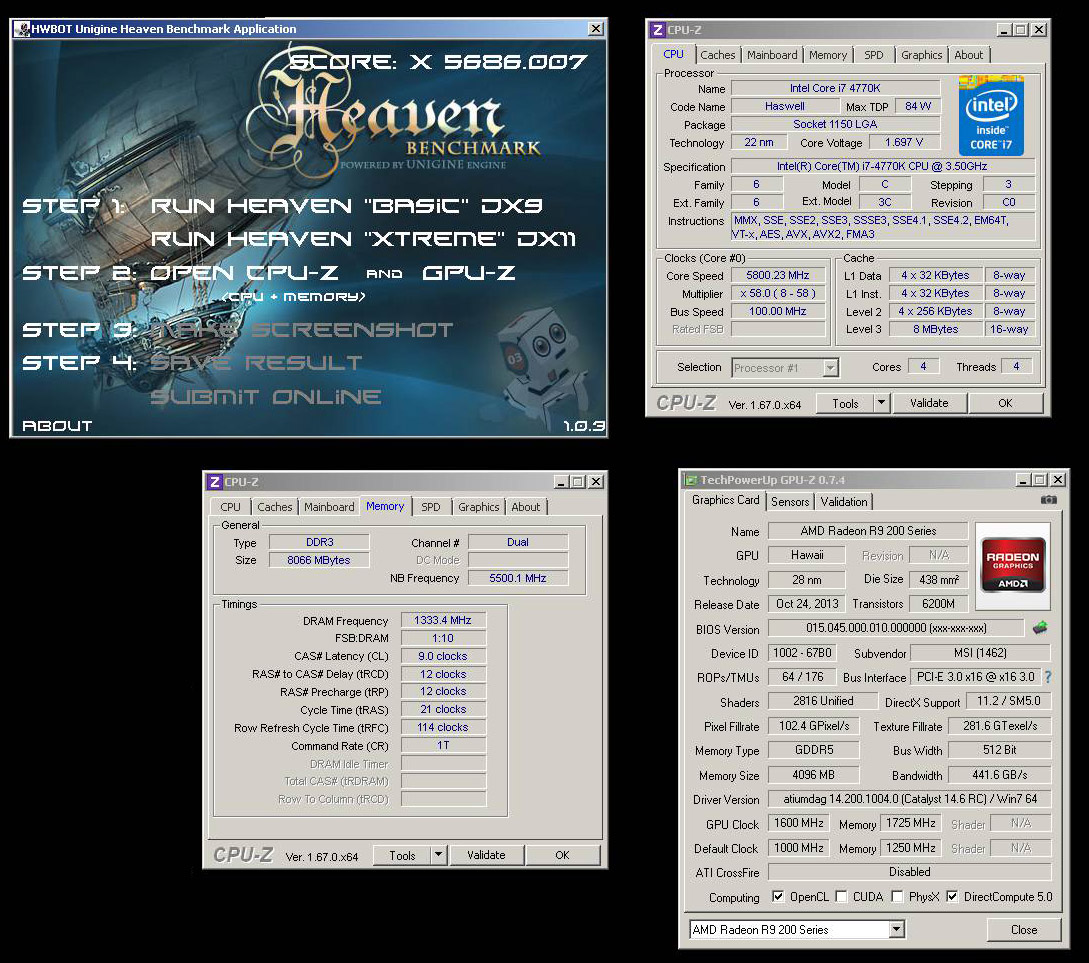Click the Multiplier value x 58.0

click(x=778, y=293)
